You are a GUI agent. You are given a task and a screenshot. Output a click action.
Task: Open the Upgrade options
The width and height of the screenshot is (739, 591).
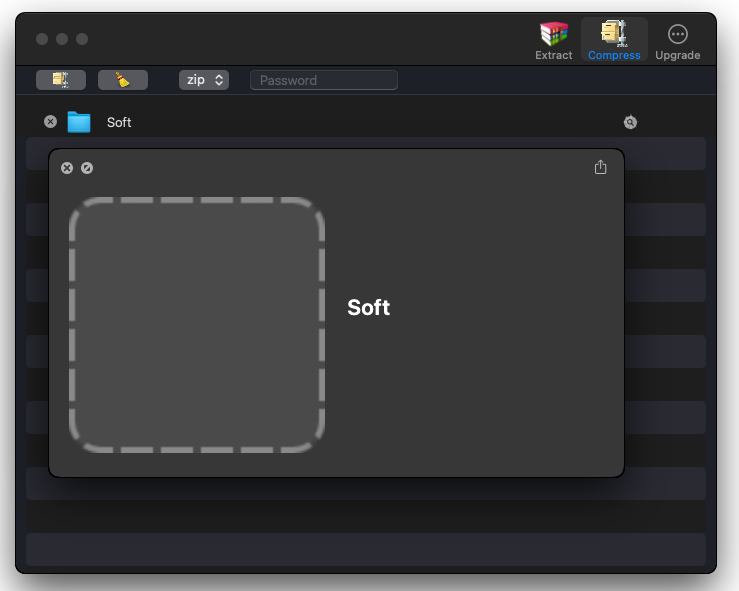(x=677, y=40)
